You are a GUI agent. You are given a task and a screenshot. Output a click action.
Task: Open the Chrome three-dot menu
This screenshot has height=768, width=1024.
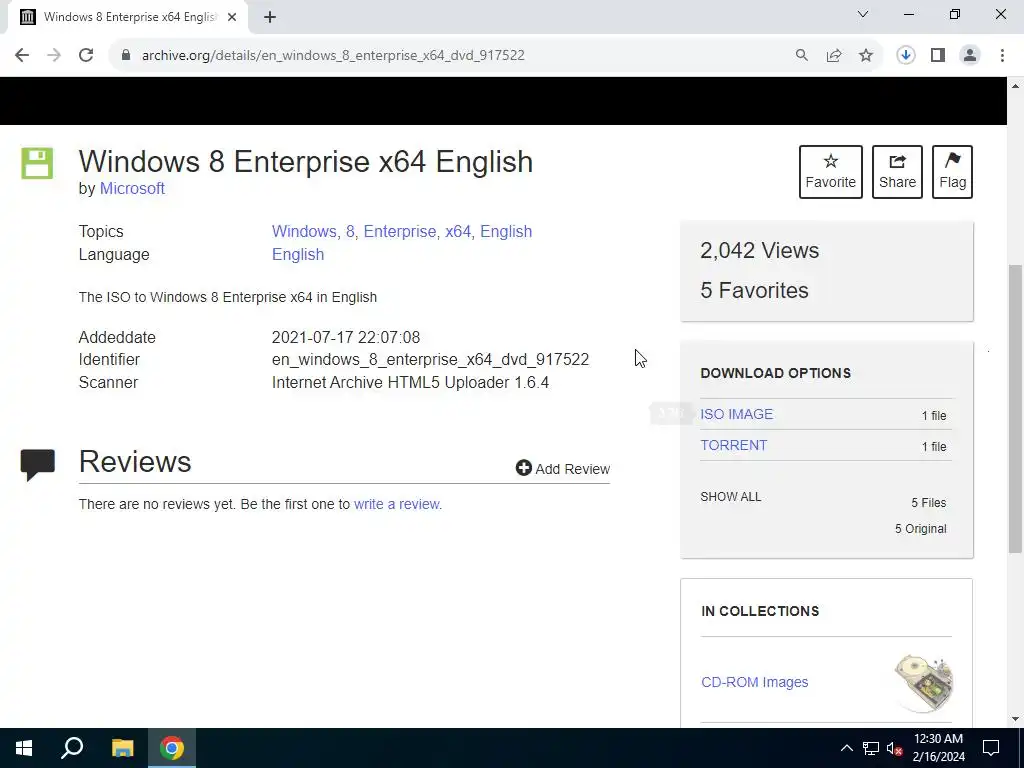1002,56
